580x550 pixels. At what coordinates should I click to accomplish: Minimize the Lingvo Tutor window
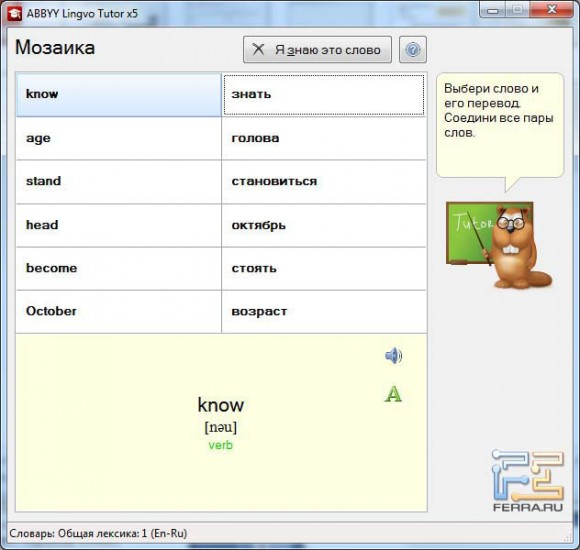coord(493,10)
